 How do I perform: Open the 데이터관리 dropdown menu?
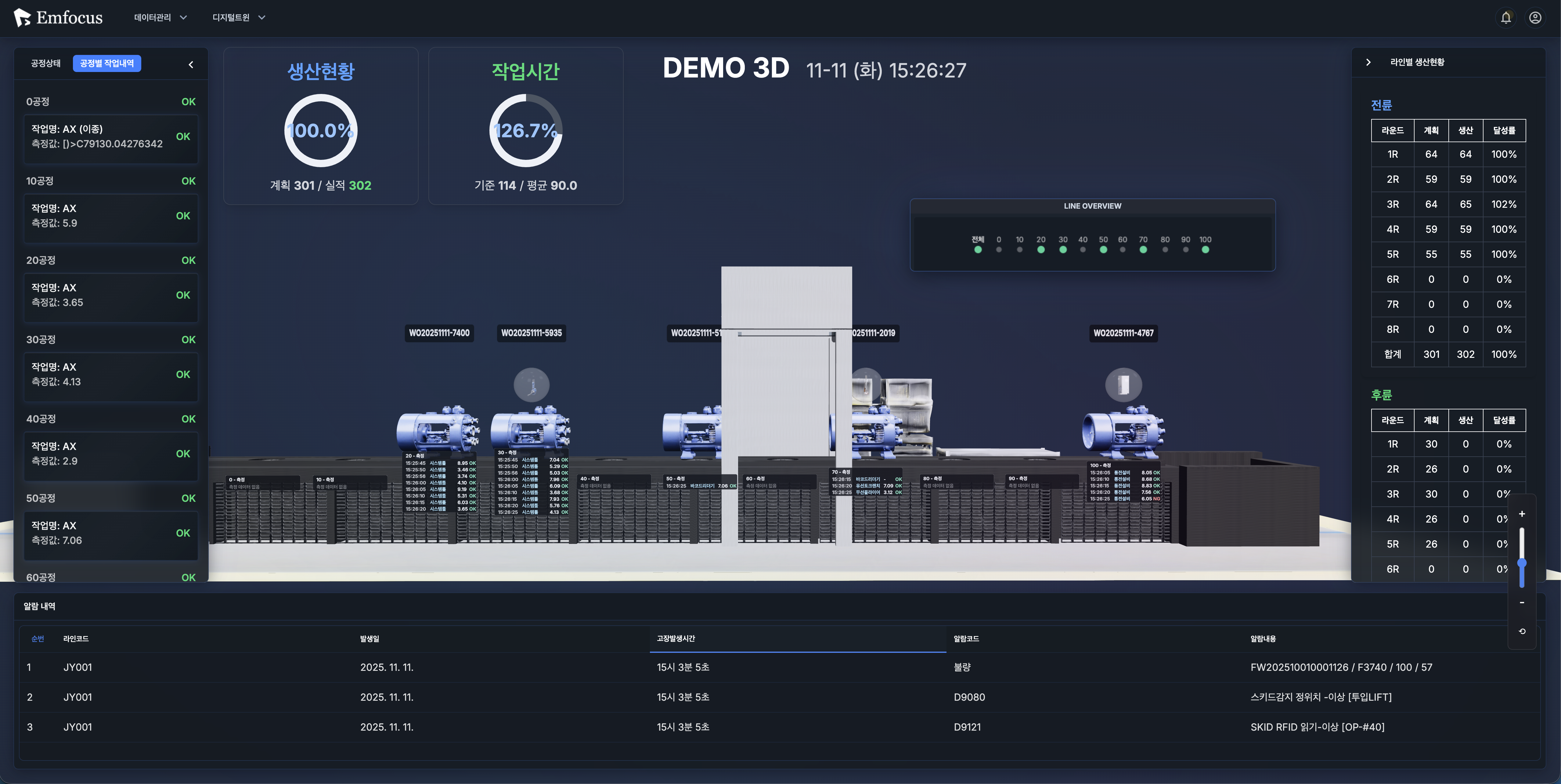(x=160, y=18)
